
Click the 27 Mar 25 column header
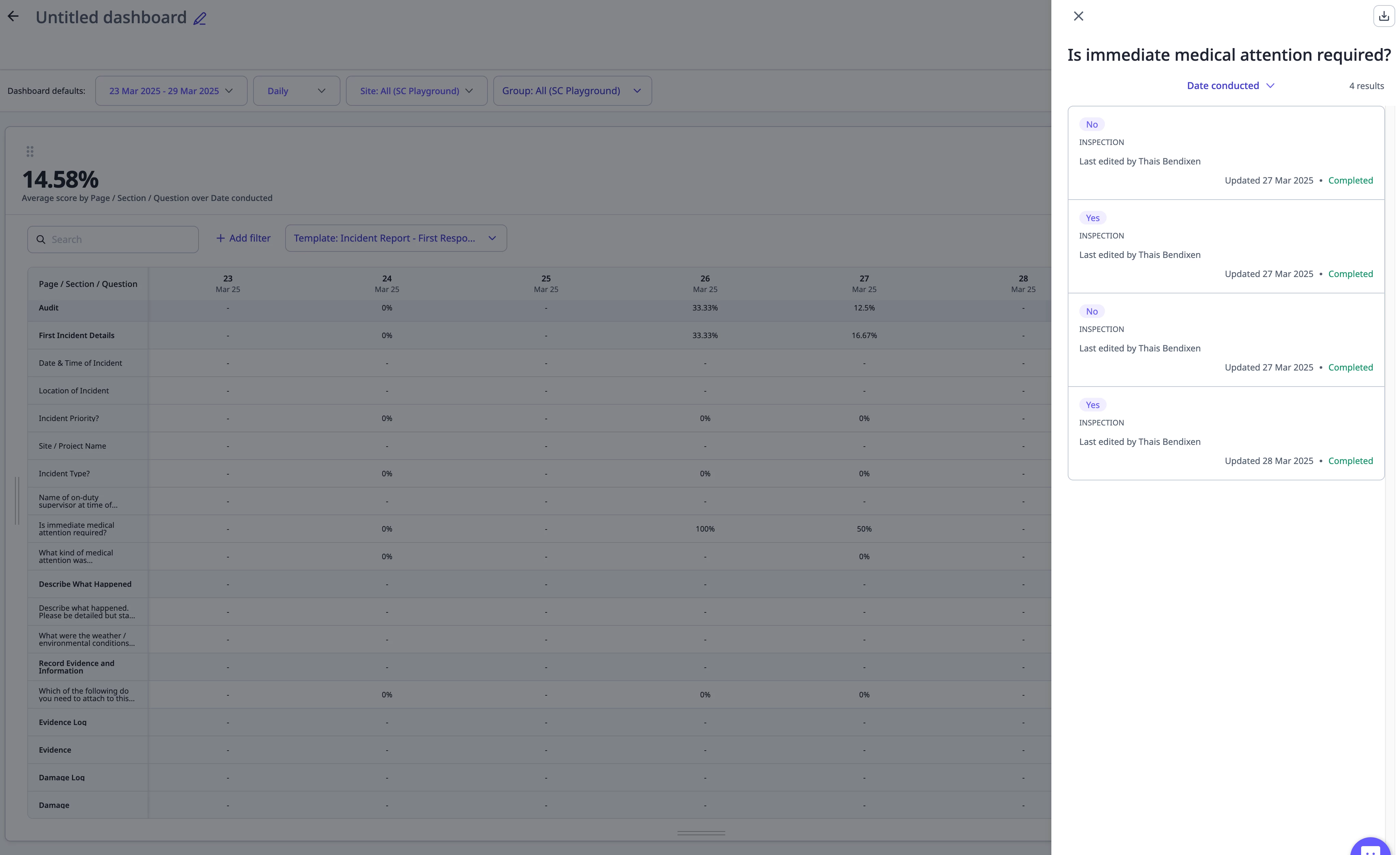(x=864, y=284)
